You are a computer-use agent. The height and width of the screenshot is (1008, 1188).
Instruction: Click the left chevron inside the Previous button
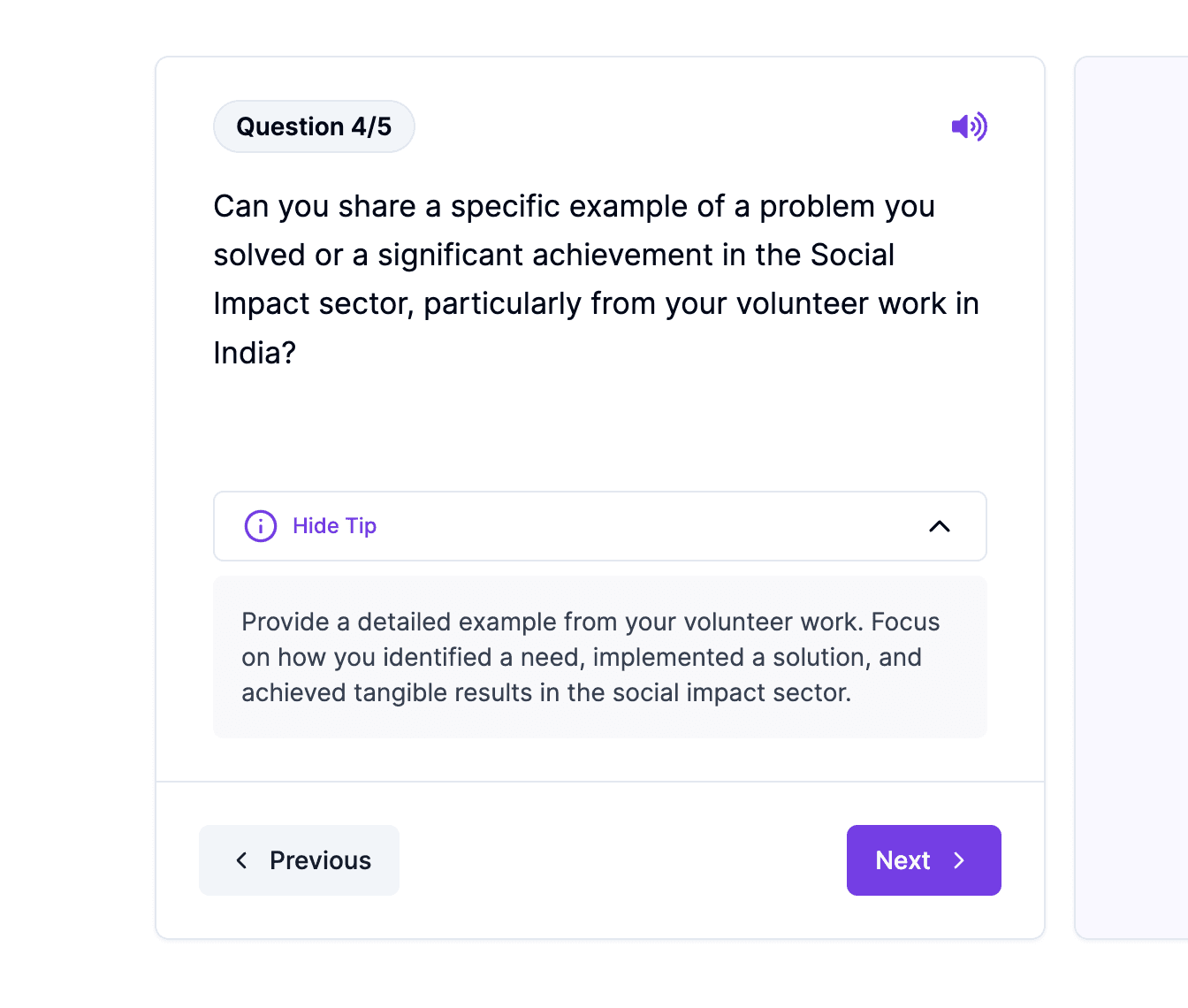click(x=240, y=859)
